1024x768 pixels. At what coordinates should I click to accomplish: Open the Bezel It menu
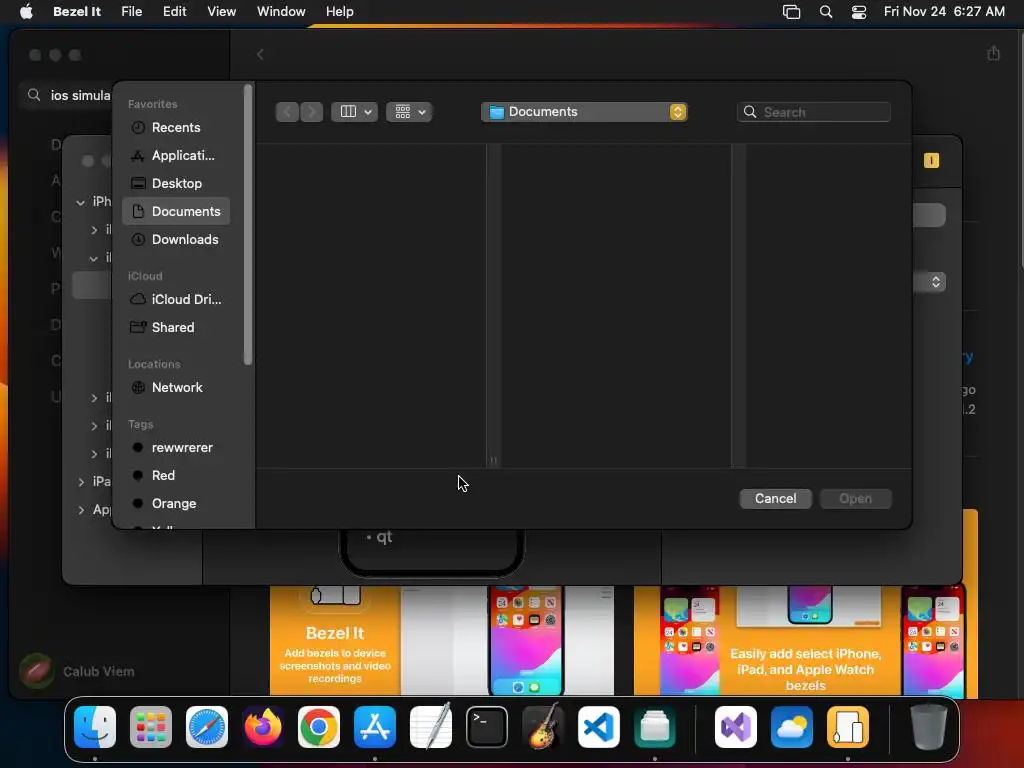[77, 12]
